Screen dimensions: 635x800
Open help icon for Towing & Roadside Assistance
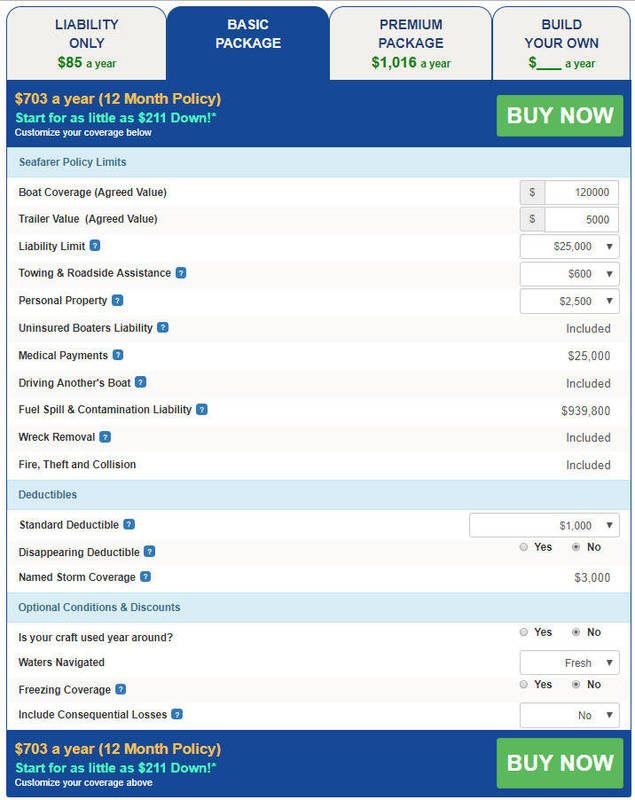point(181,273)
